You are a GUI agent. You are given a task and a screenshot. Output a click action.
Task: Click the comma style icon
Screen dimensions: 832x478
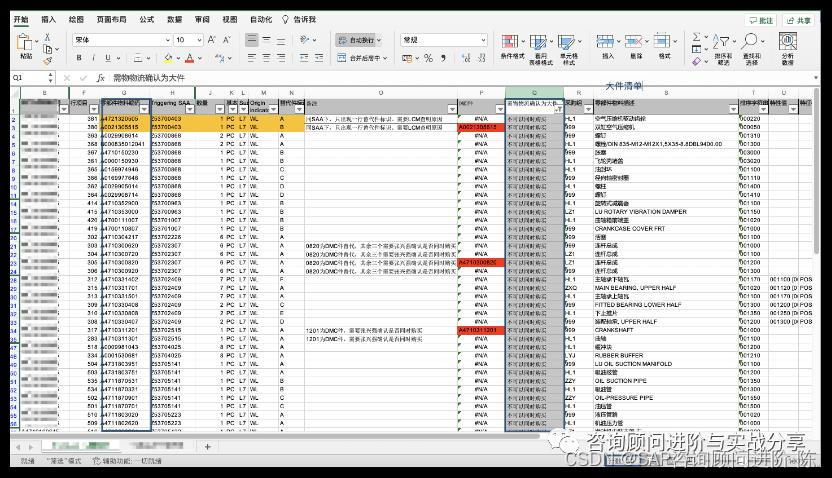(x=444, y=58)
